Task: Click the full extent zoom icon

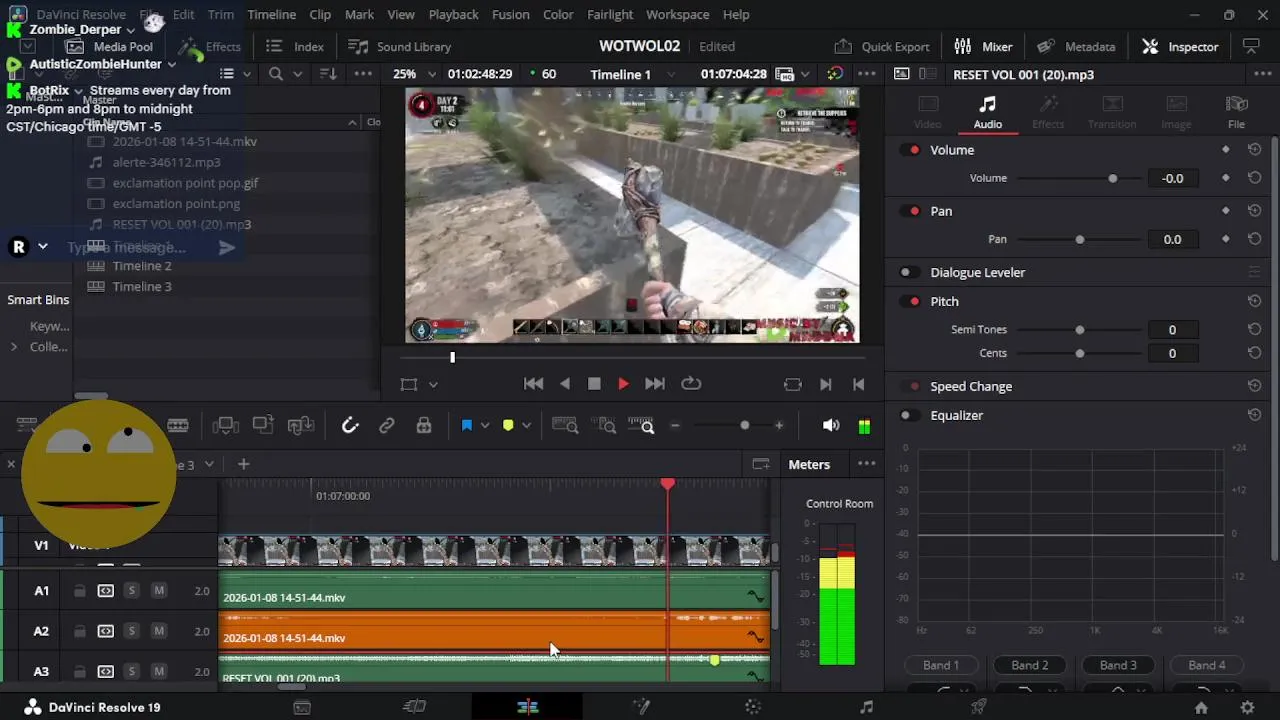Action: click(566, 426)
